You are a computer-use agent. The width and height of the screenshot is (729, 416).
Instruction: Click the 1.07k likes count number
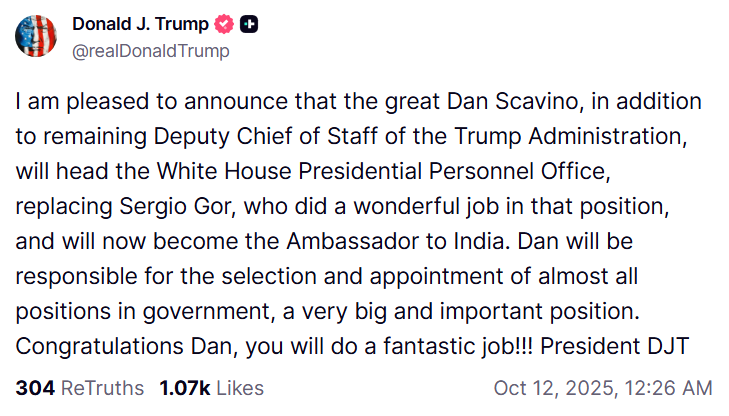[183, 387]
